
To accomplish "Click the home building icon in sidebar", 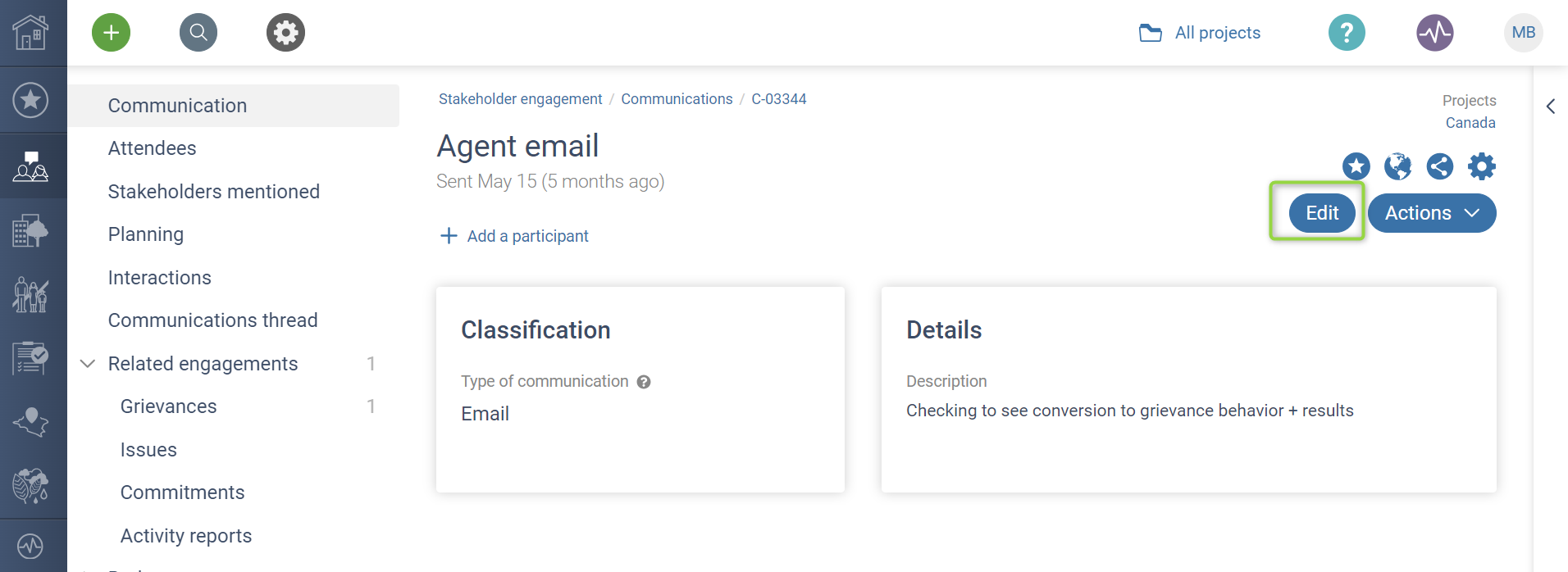I will (x=31, y=33).
